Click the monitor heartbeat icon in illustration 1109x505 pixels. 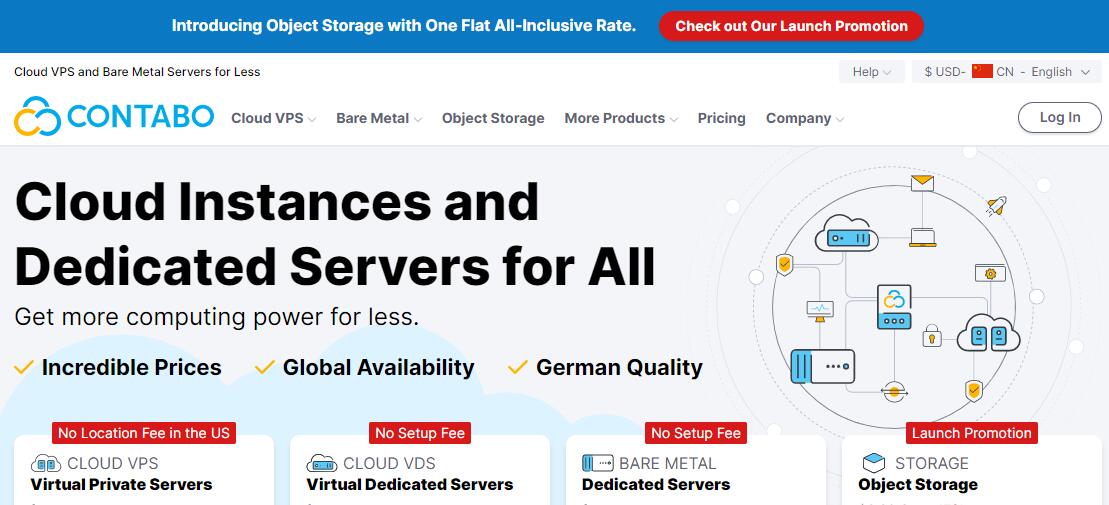820,311
